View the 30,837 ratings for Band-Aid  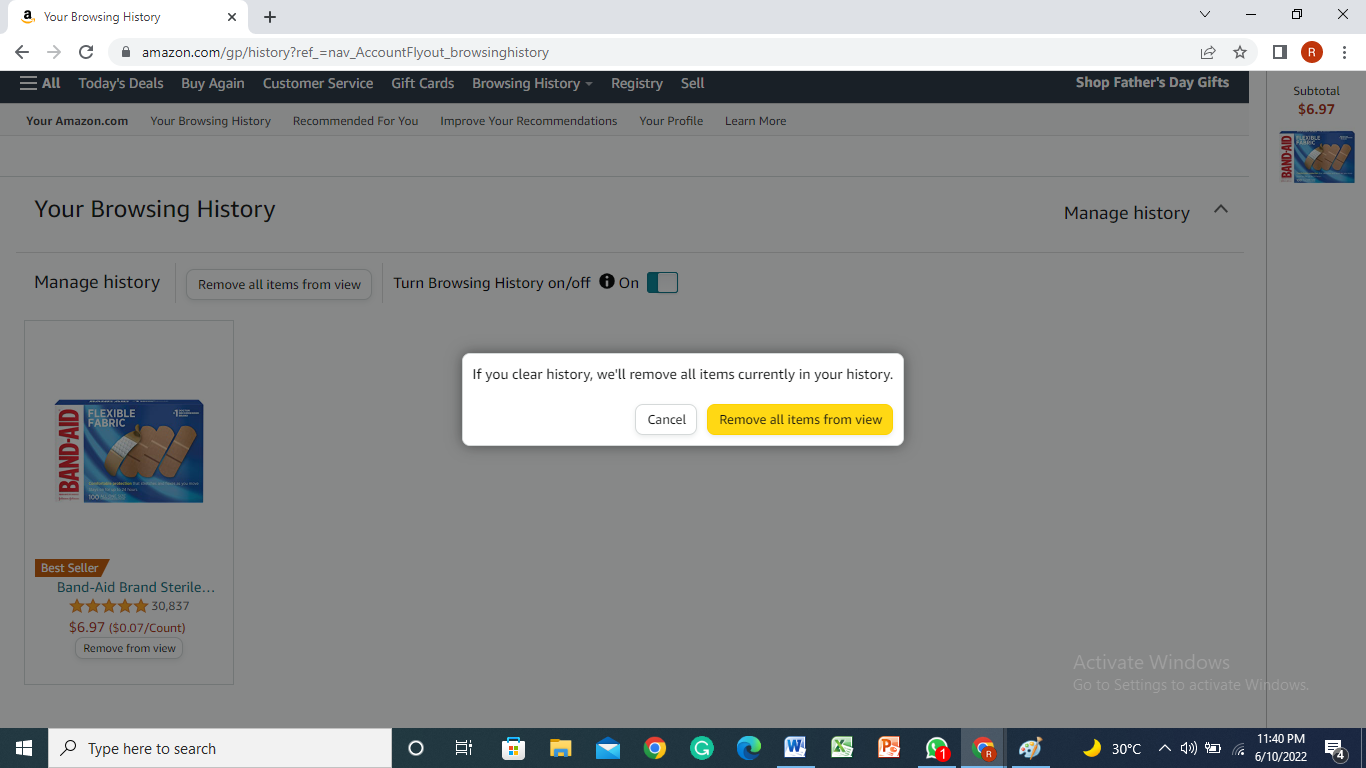[170, 606]
